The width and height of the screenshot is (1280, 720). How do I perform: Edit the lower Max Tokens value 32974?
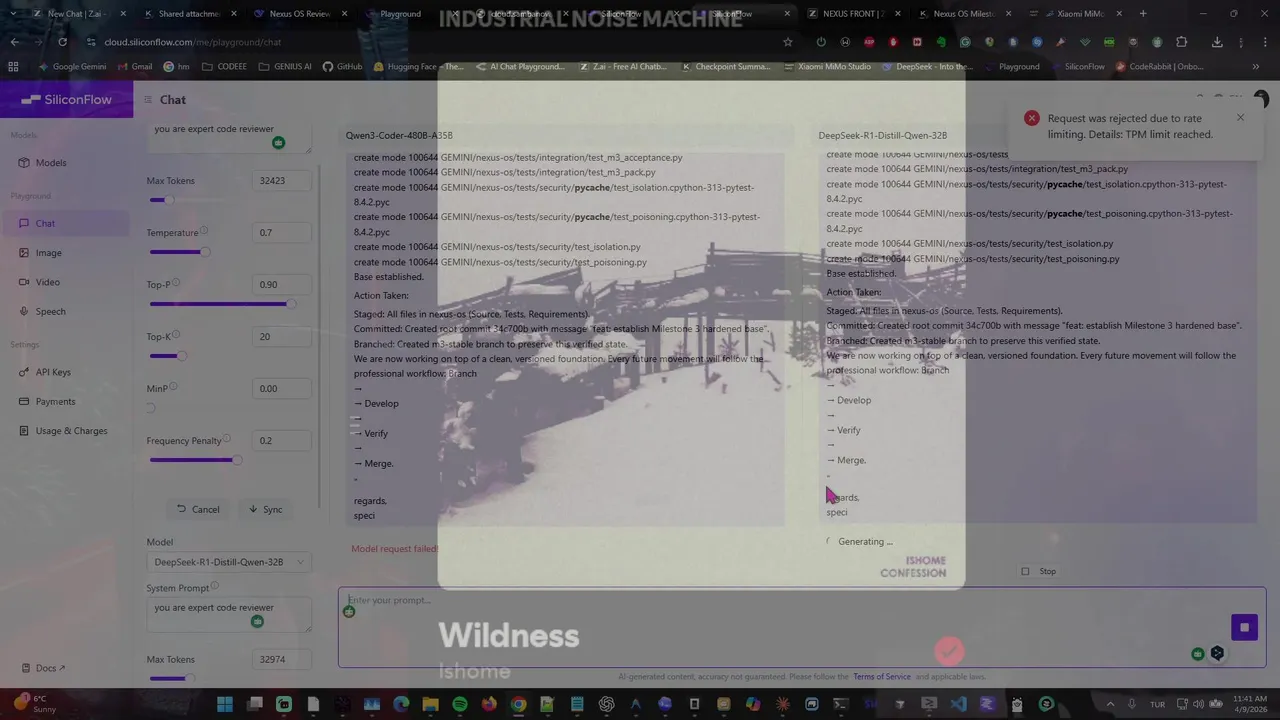tap(281, 660)
